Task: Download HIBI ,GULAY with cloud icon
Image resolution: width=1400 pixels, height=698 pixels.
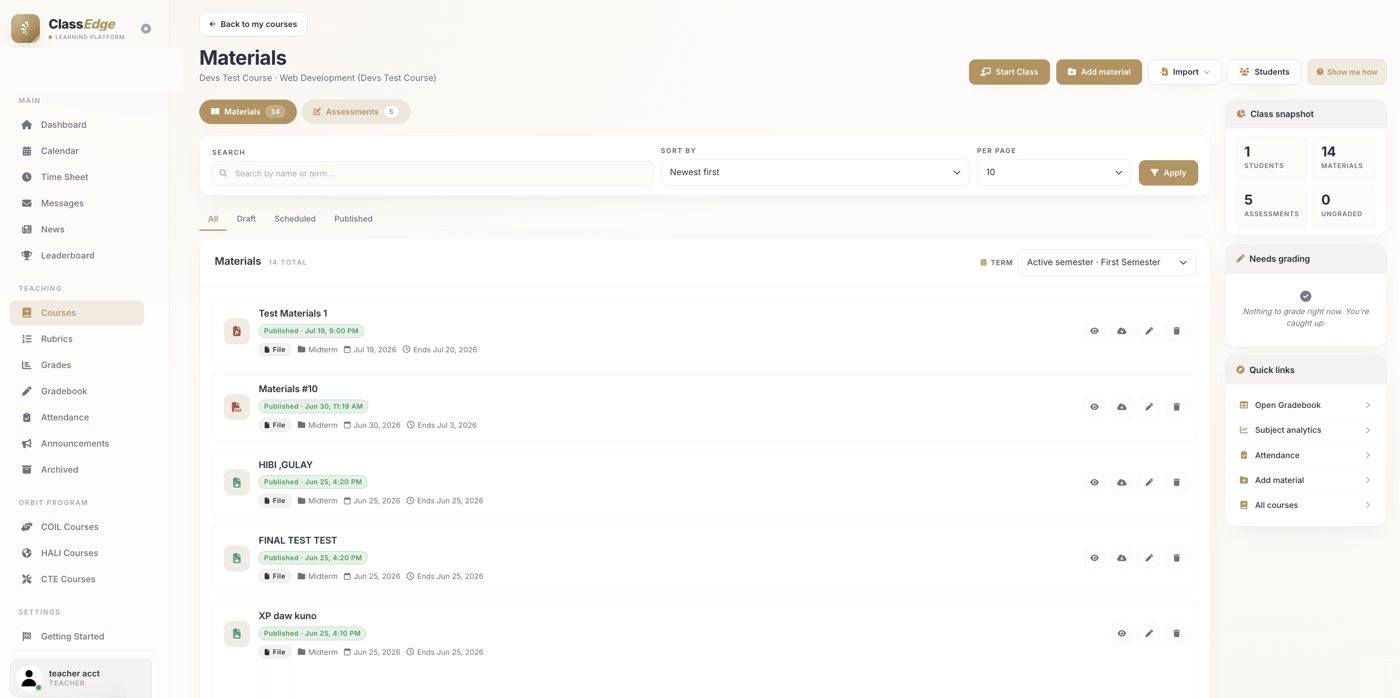Action: tap(1122, 482)
